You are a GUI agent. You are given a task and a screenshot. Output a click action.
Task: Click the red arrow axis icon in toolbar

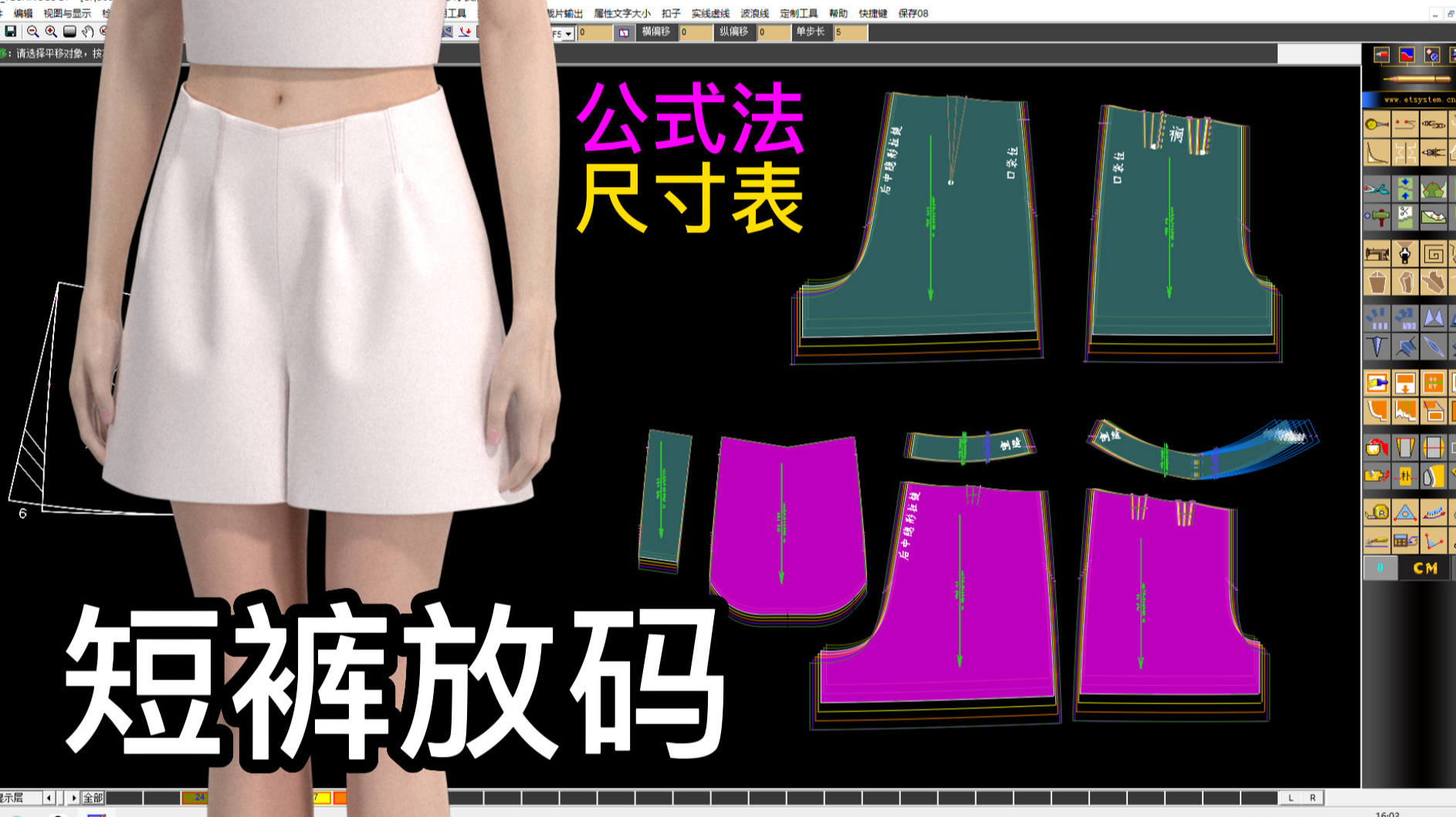coord(465,32)
